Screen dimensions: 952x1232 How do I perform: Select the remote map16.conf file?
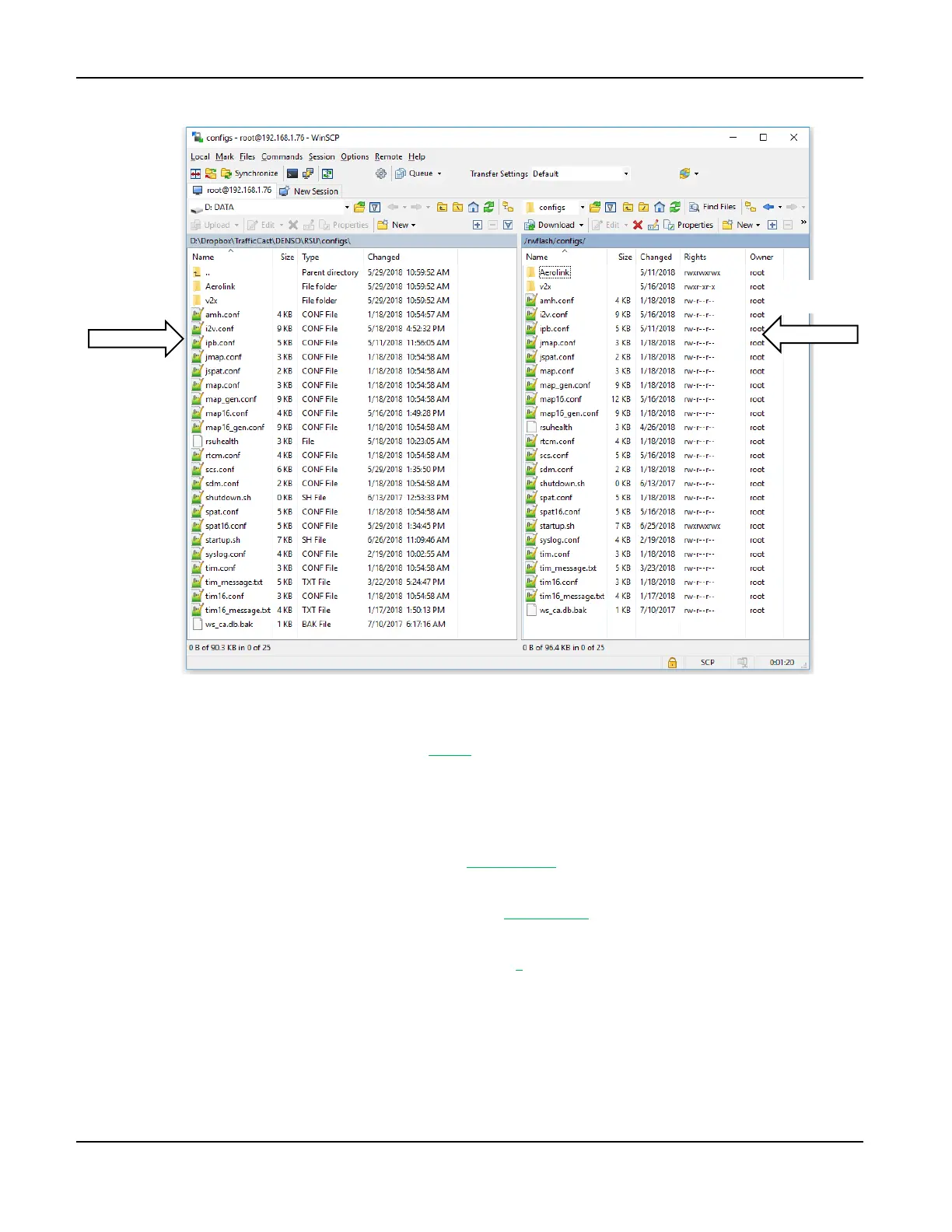click(560, 399)
